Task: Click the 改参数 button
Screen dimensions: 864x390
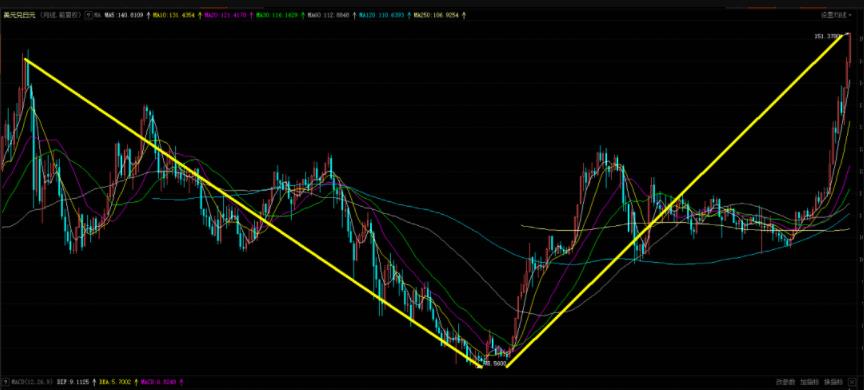Action: (784, 382)
